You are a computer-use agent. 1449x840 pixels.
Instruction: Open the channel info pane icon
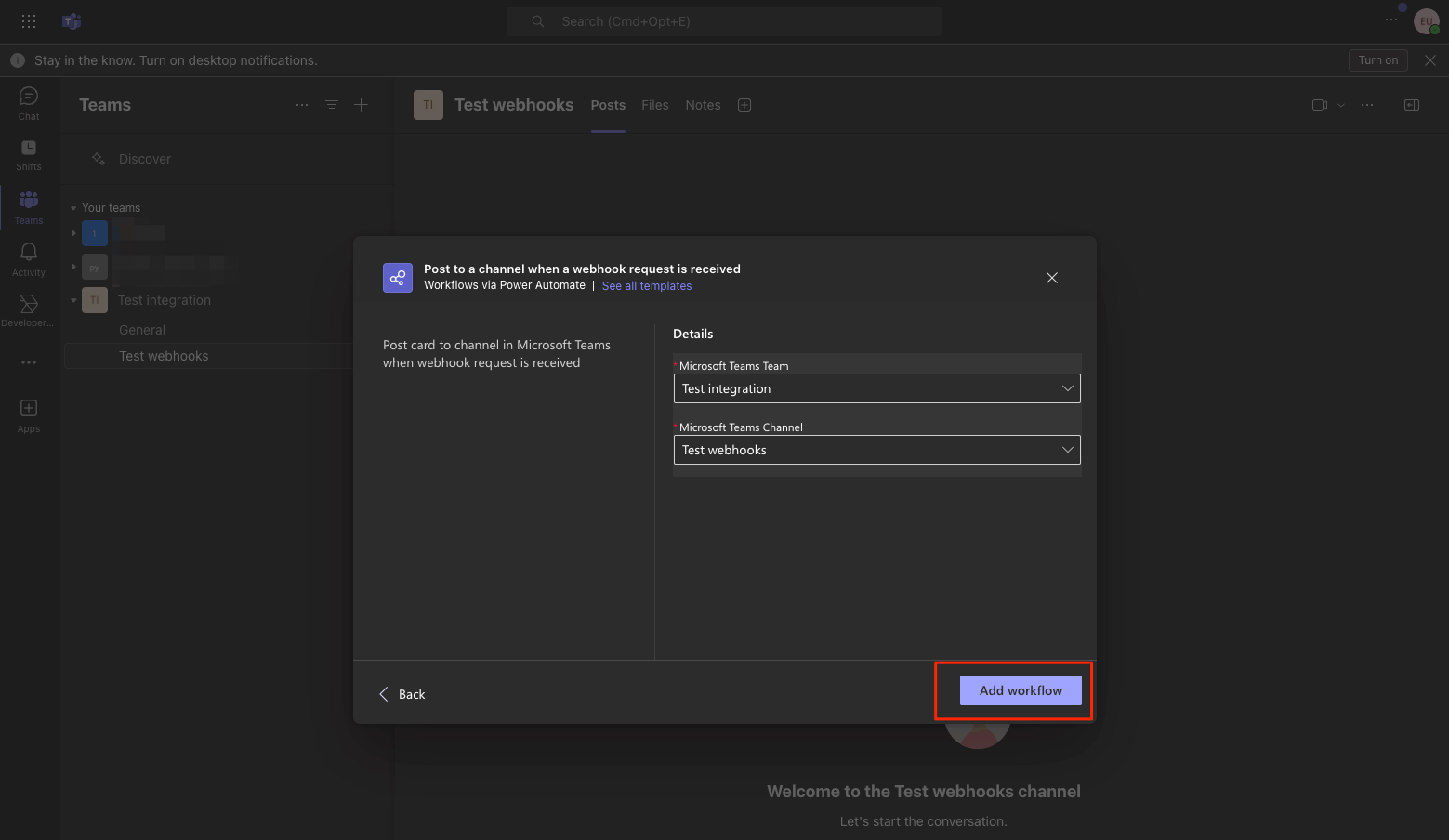tap(1412, 105)
